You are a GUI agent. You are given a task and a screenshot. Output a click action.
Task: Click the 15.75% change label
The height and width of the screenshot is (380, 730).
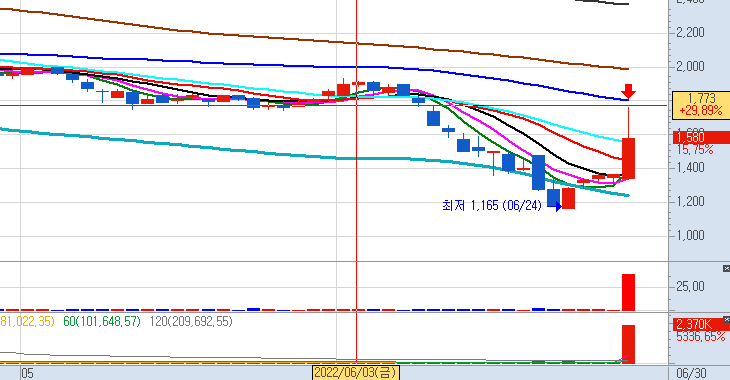(x=695, y=149)
